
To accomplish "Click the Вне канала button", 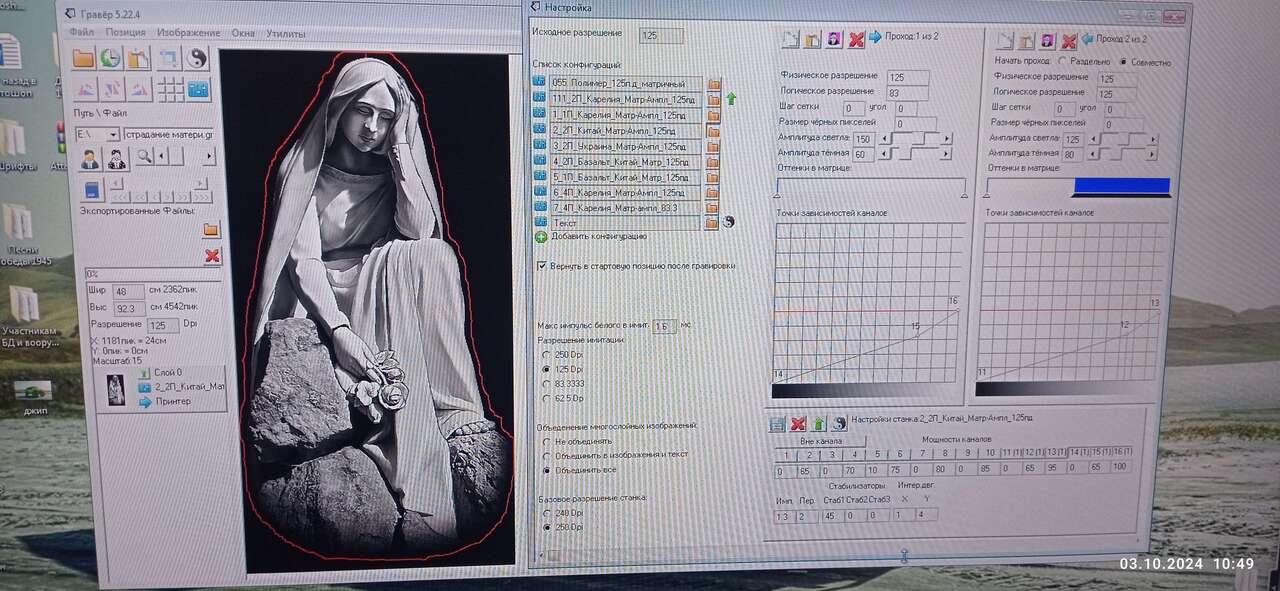I will pos(820,440).
